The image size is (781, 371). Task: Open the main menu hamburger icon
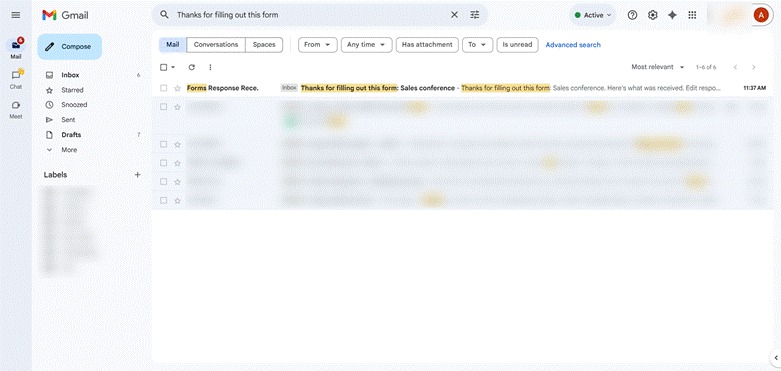pyautogui.click(x=15, y=15)
